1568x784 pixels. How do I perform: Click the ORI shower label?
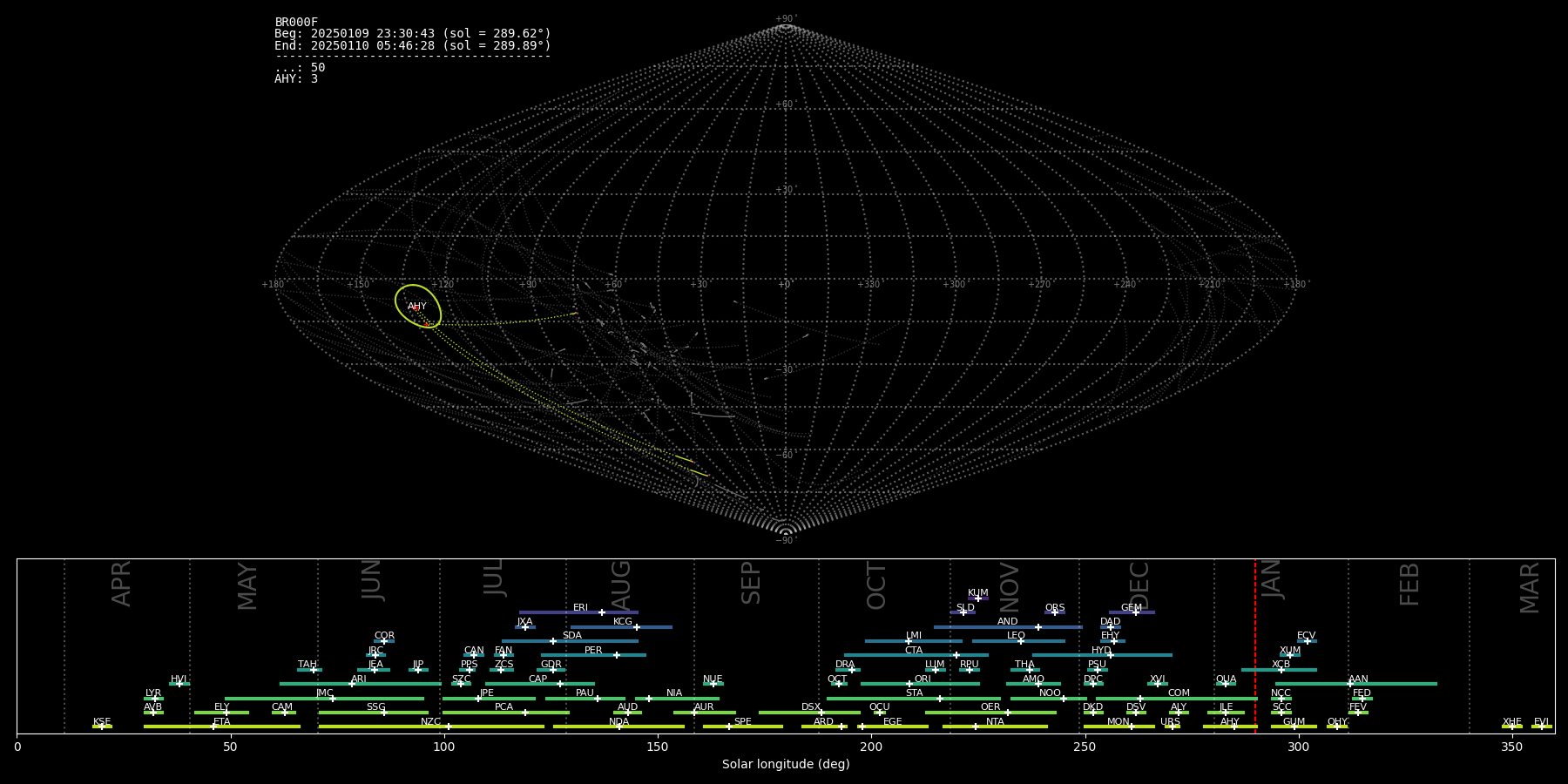click(x=923, y=679)
